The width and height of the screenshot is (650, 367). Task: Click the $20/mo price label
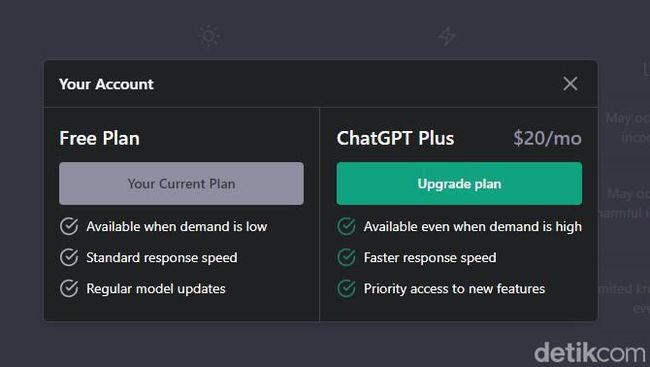click(547, 138)
